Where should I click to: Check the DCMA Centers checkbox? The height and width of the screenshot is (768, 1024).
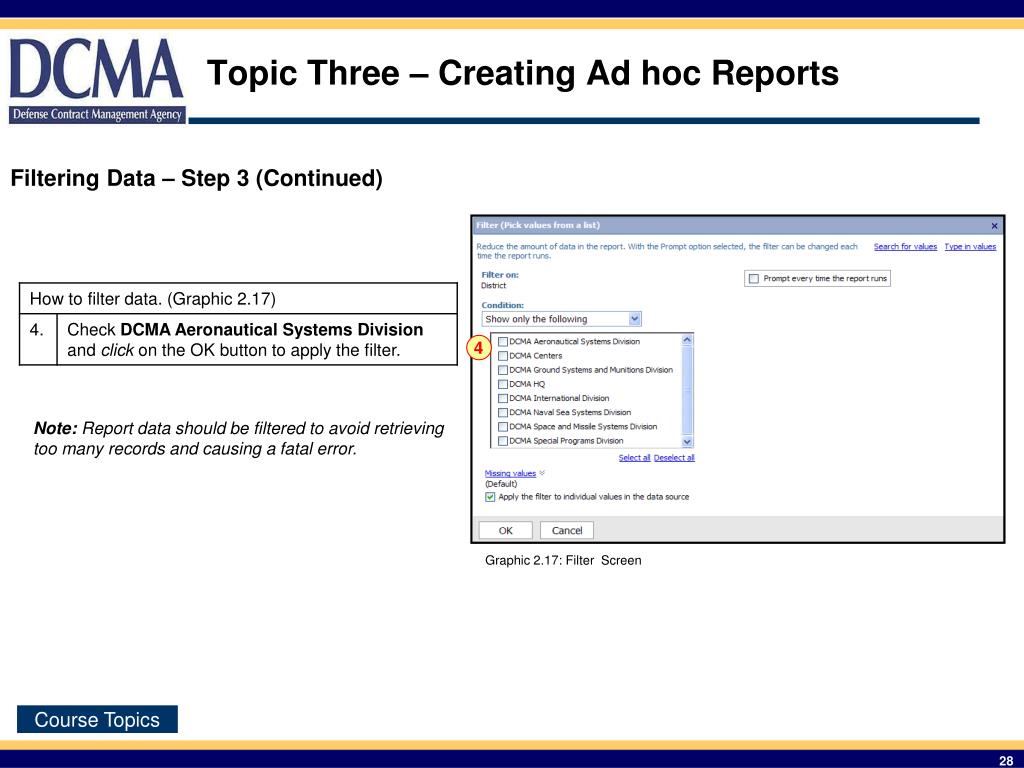(503, 356)
